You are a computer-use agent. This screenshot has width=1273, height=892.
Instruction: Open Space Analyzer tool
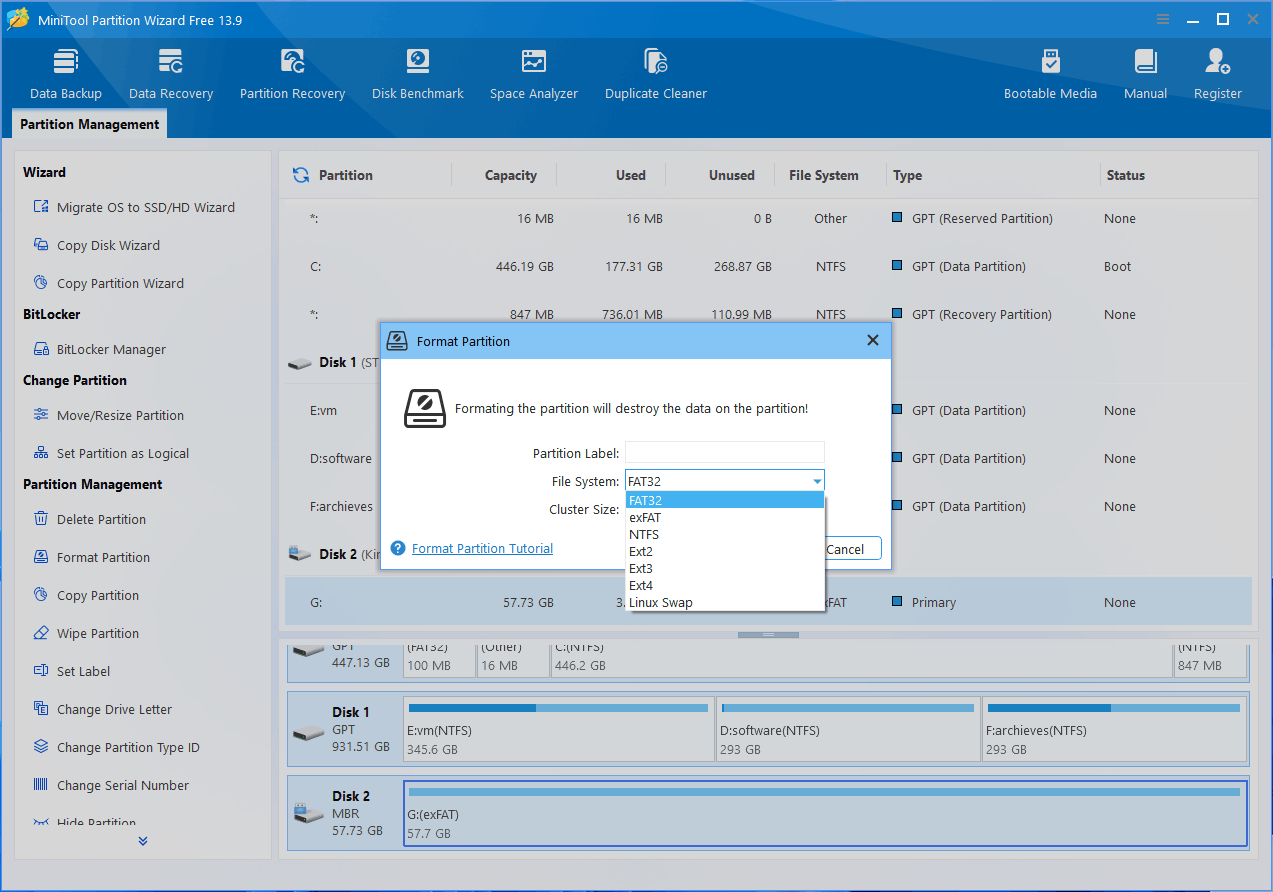(534, 74)
